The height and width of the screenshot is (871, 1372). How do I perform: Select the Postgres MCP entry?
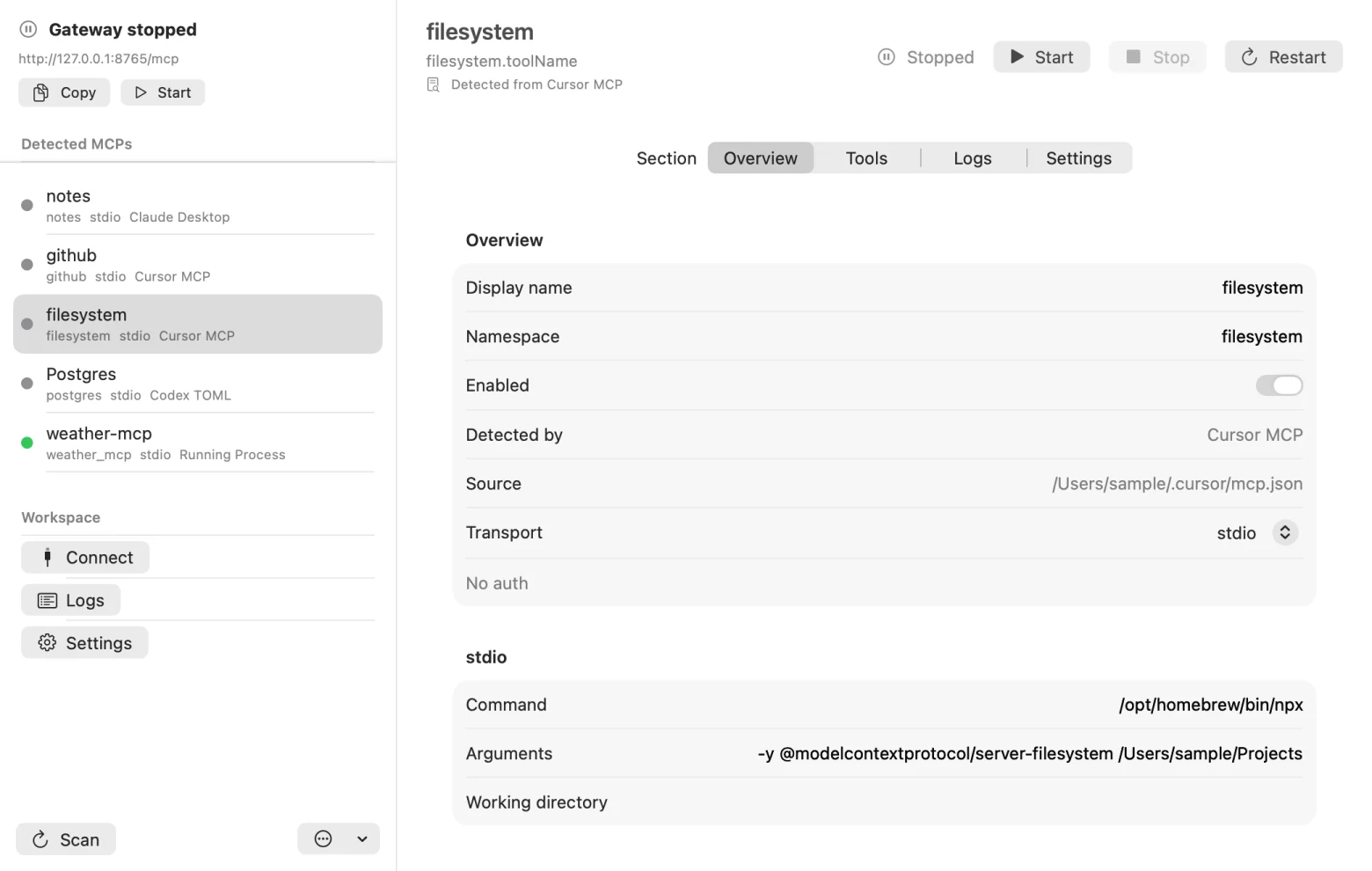coord(198,384)
